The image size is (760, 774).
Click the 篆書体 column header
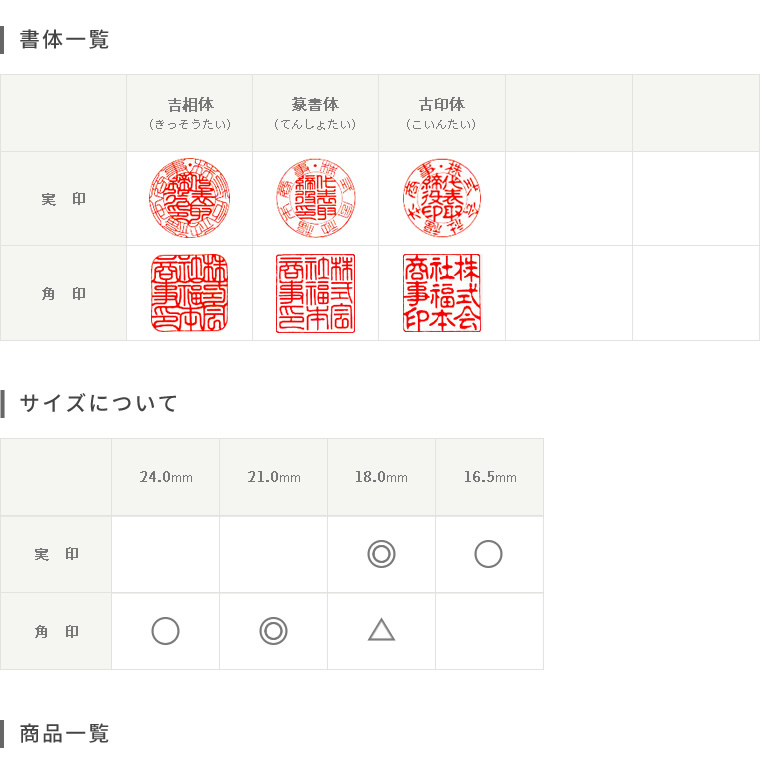(x=315, y=113)
